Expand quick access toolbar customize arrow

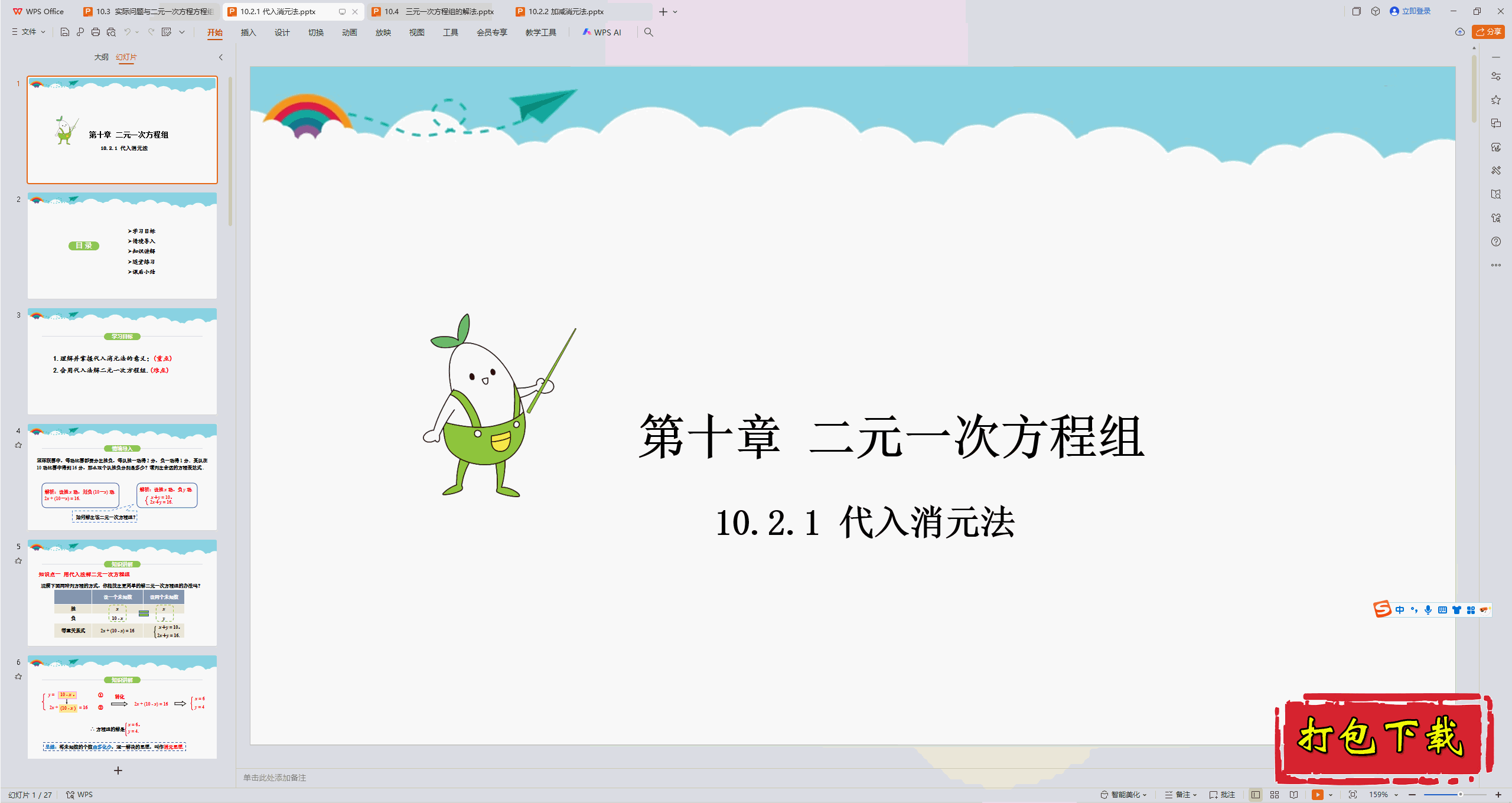coord(182,32)
